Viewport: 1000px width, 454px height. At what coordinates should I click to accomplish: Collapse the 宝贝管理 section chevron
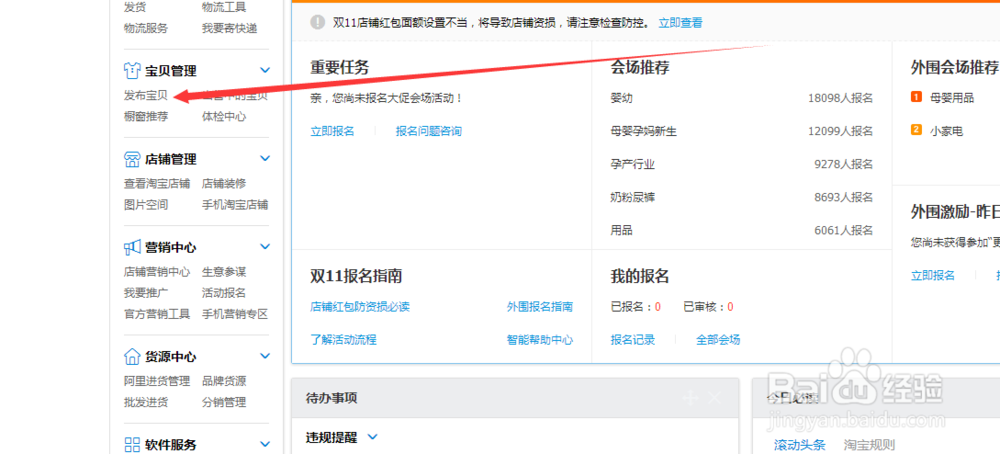pyautogui.click(x=265, y=70)
